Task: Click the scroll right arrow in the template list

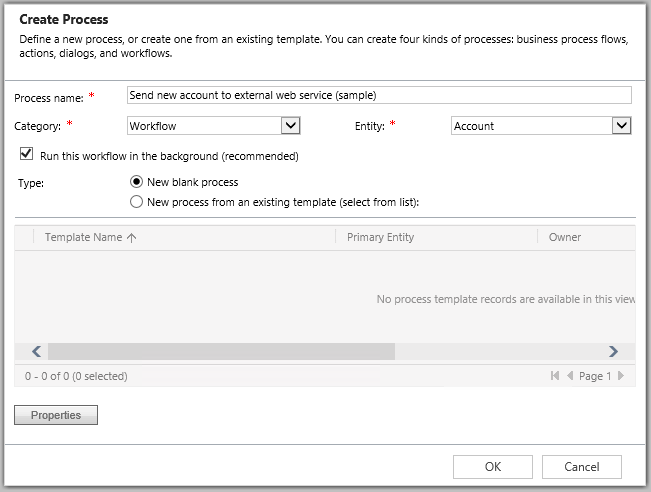Action: (x=613, y=352)
